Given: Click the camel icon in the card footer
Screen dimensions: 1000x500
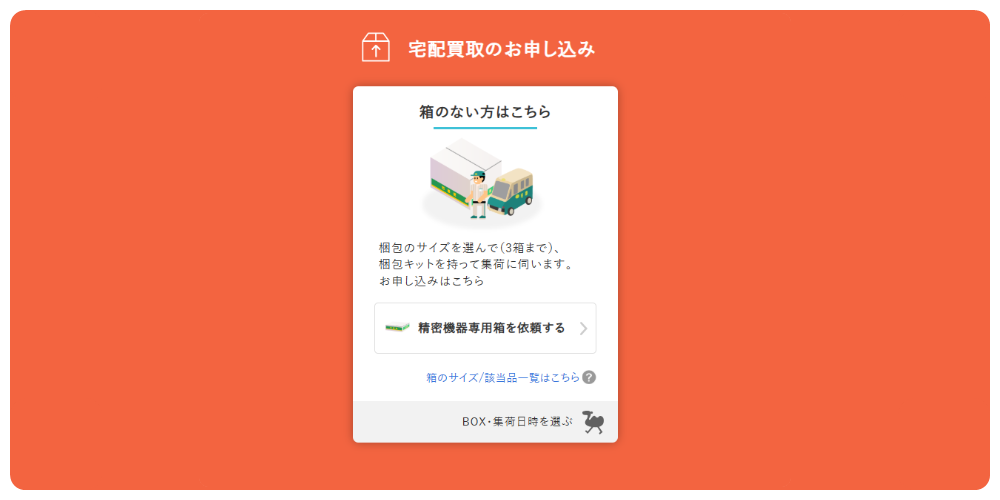Looking at the screenshot, I should click(593, 422).
